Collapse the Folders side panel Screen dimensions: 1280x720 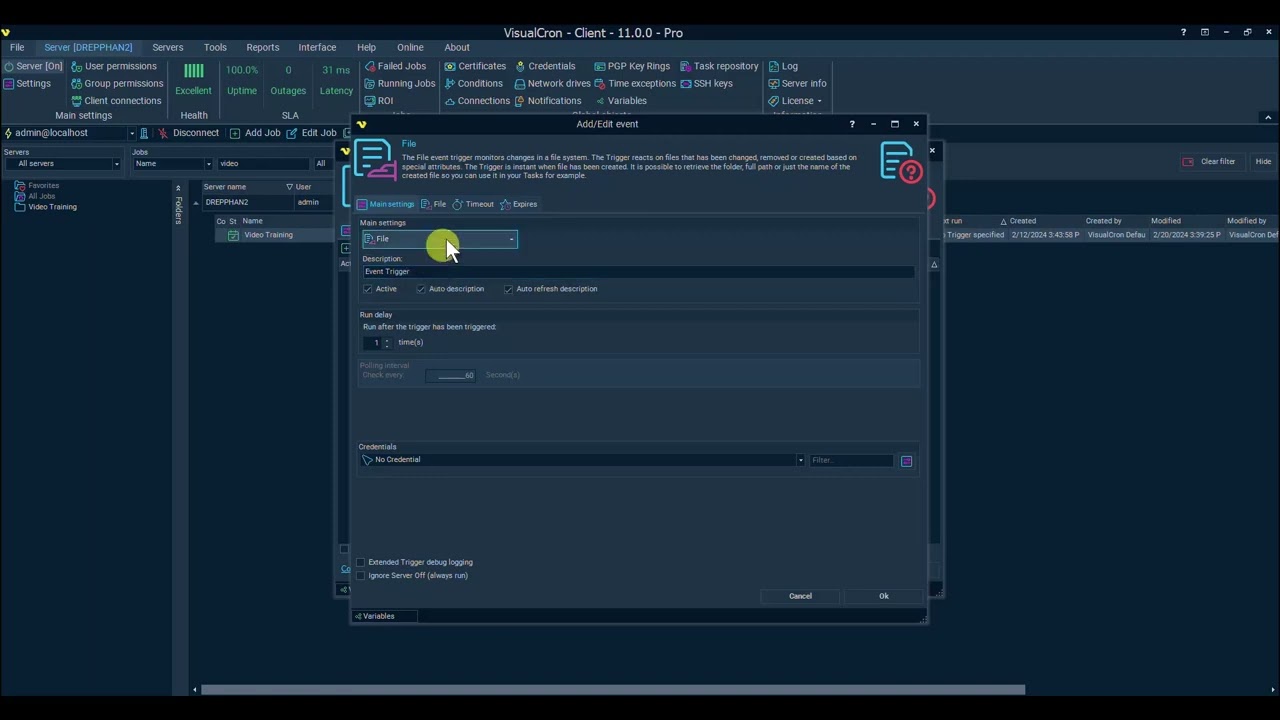(178, 188)
